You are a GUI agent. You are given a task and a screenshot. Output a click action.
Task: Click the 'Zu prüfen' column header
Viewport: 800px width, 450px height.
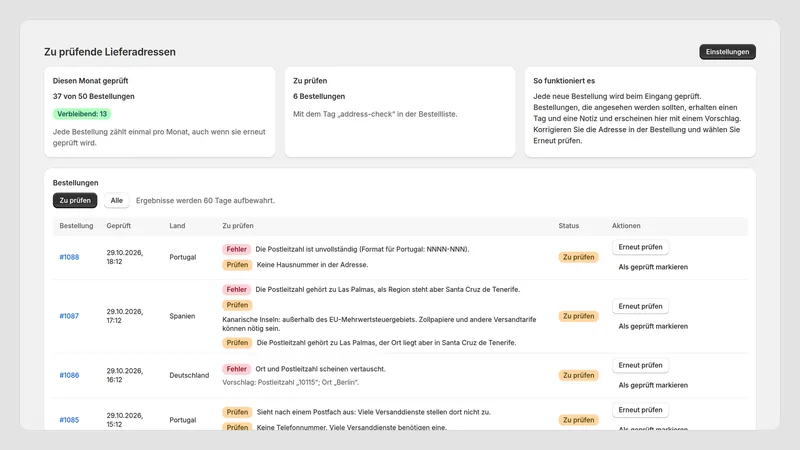pyautogui.click(x=238, y=226)
